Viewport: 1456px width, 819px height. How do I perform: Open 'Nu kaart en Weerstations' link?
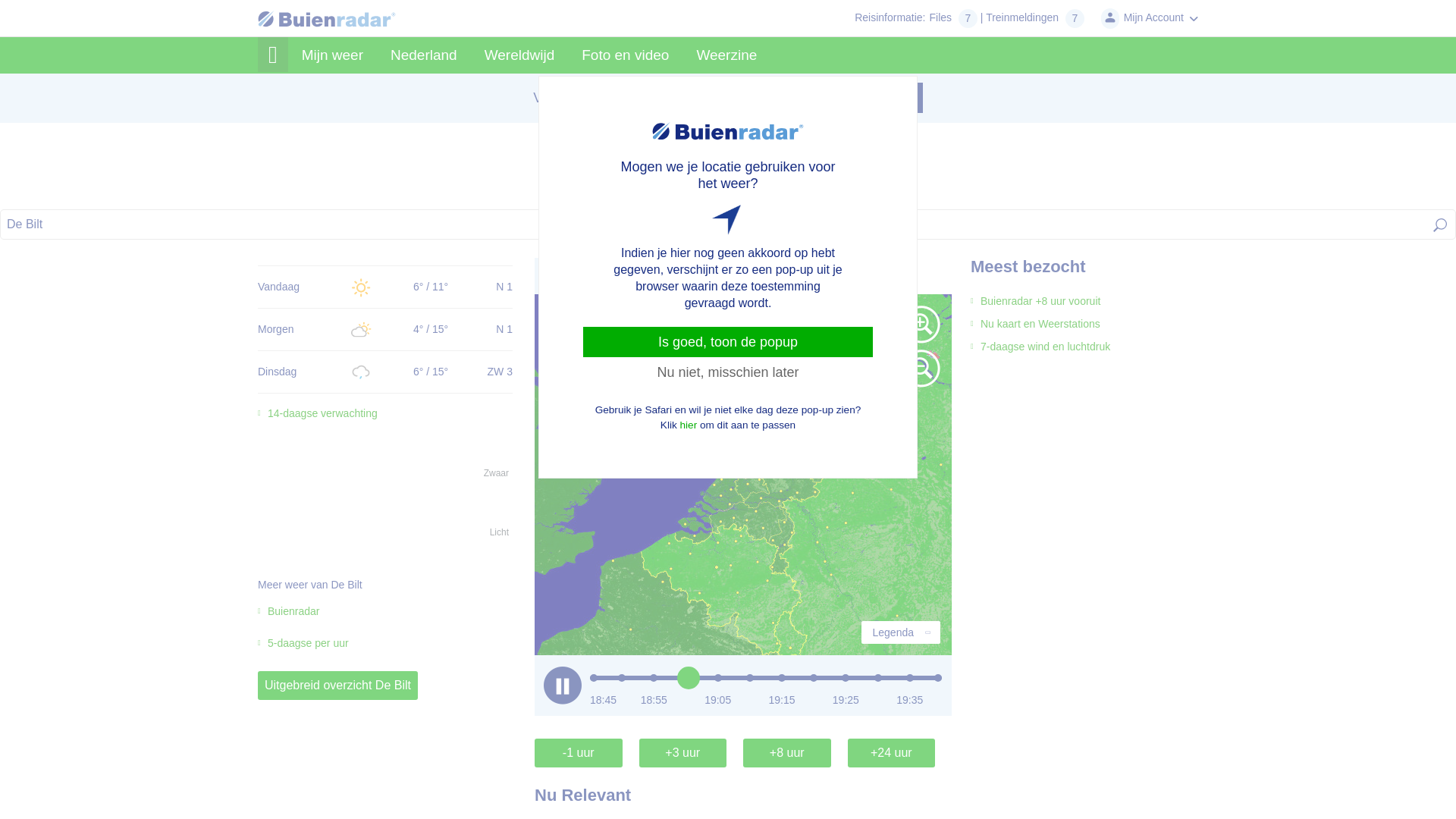pos(1040,324)
